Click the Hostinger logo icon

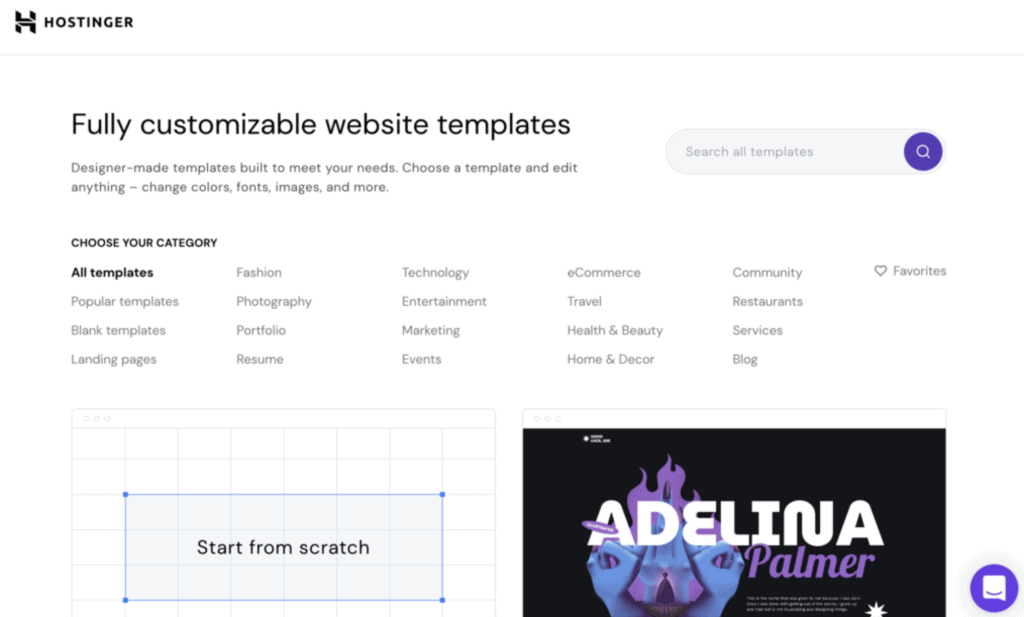pyautogui.click(x=25, y=22)
